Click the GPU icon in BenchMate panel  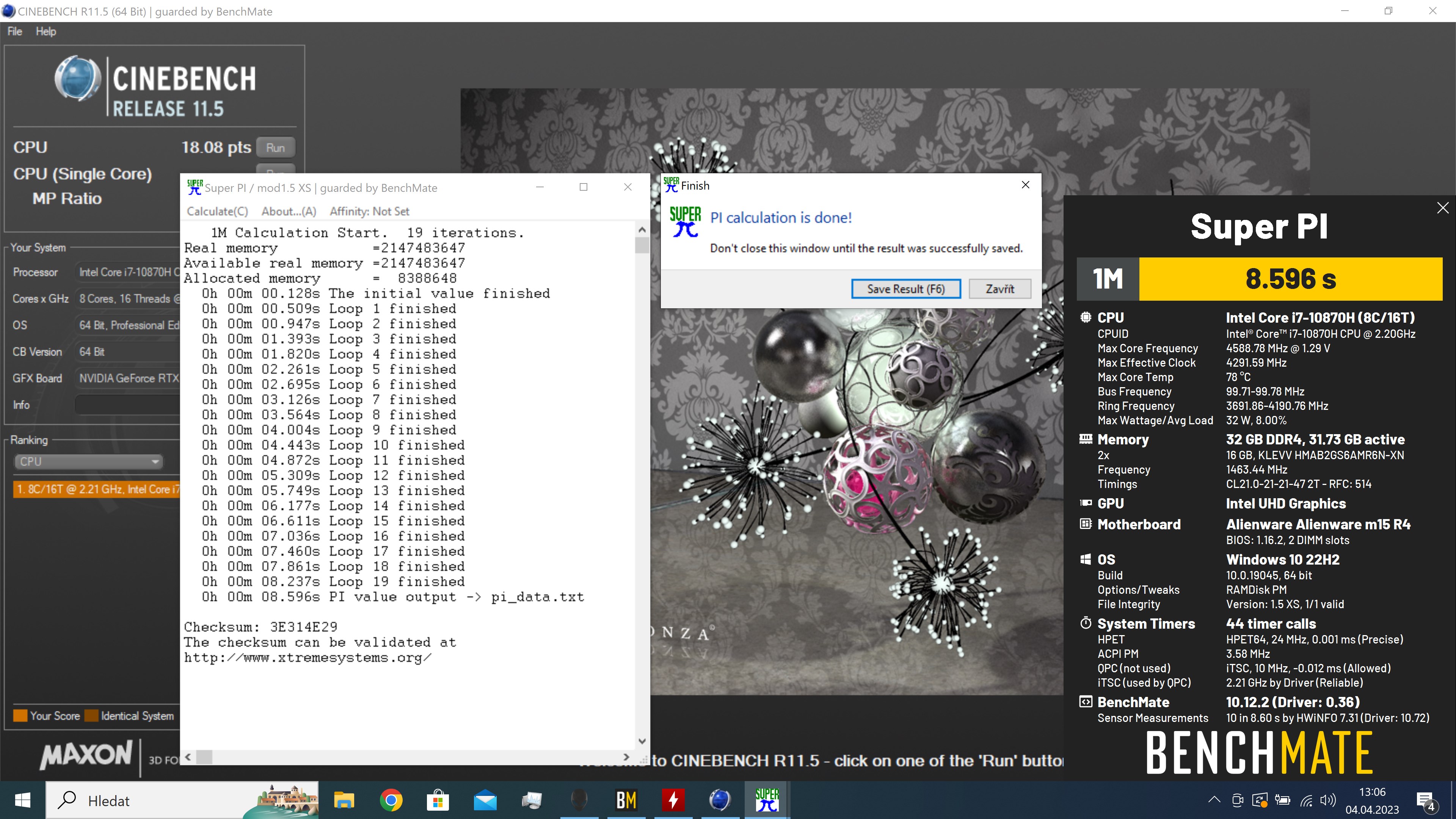[1085, 502]
